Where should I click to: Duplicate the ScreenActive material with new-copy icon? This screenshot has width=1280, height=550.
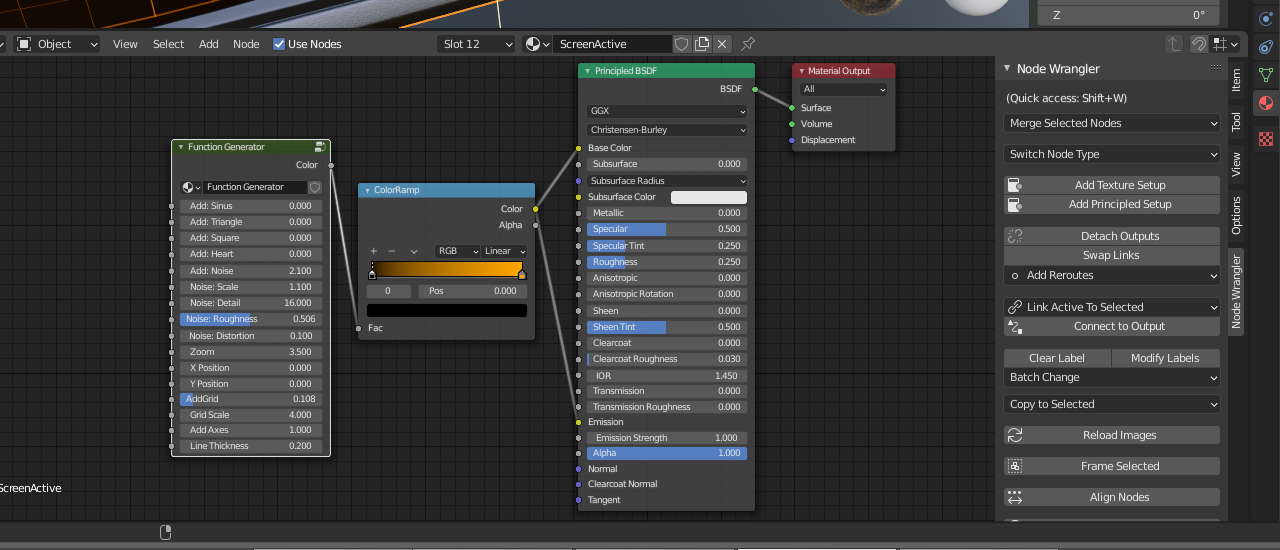(x=702, y=44)
